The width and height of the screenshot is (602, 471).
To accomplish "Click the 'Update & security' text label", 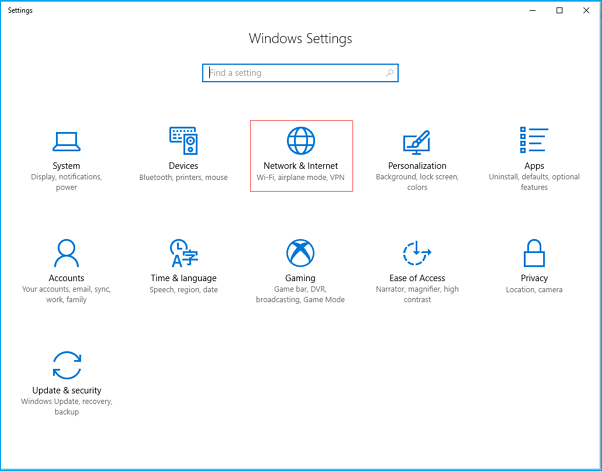I will 67,390.
